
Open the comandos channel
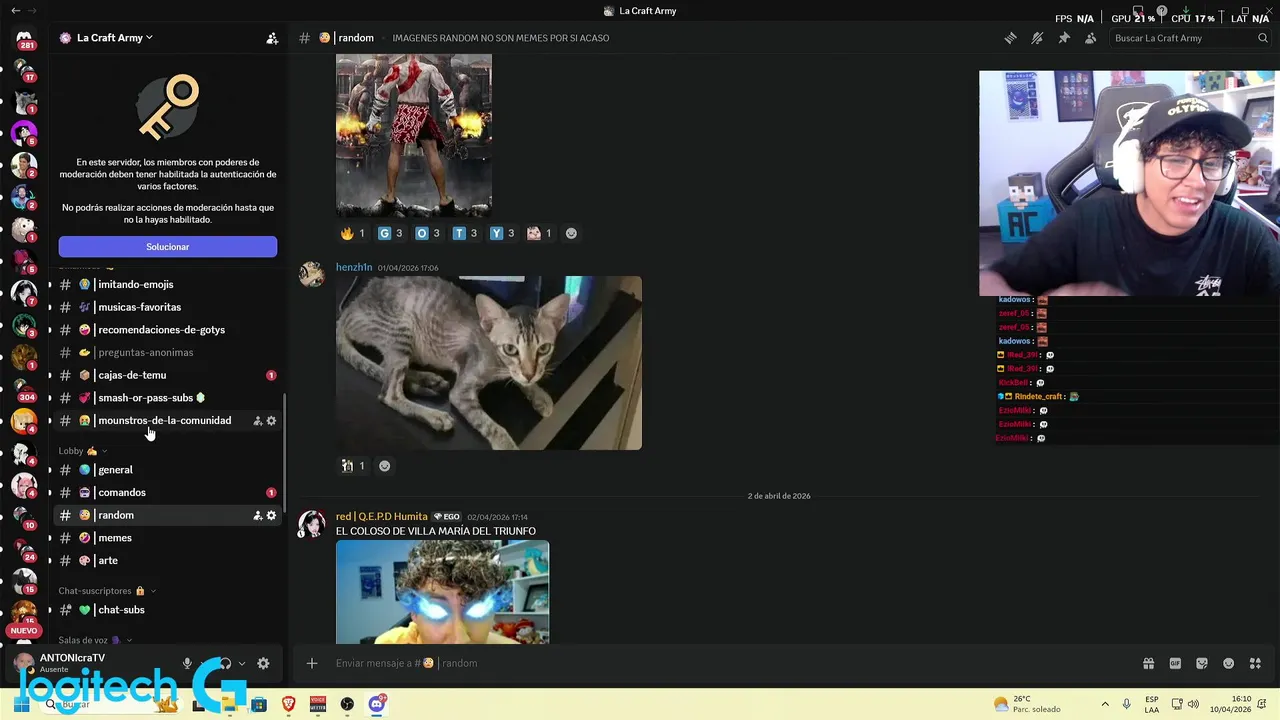(x=167, y=493)
